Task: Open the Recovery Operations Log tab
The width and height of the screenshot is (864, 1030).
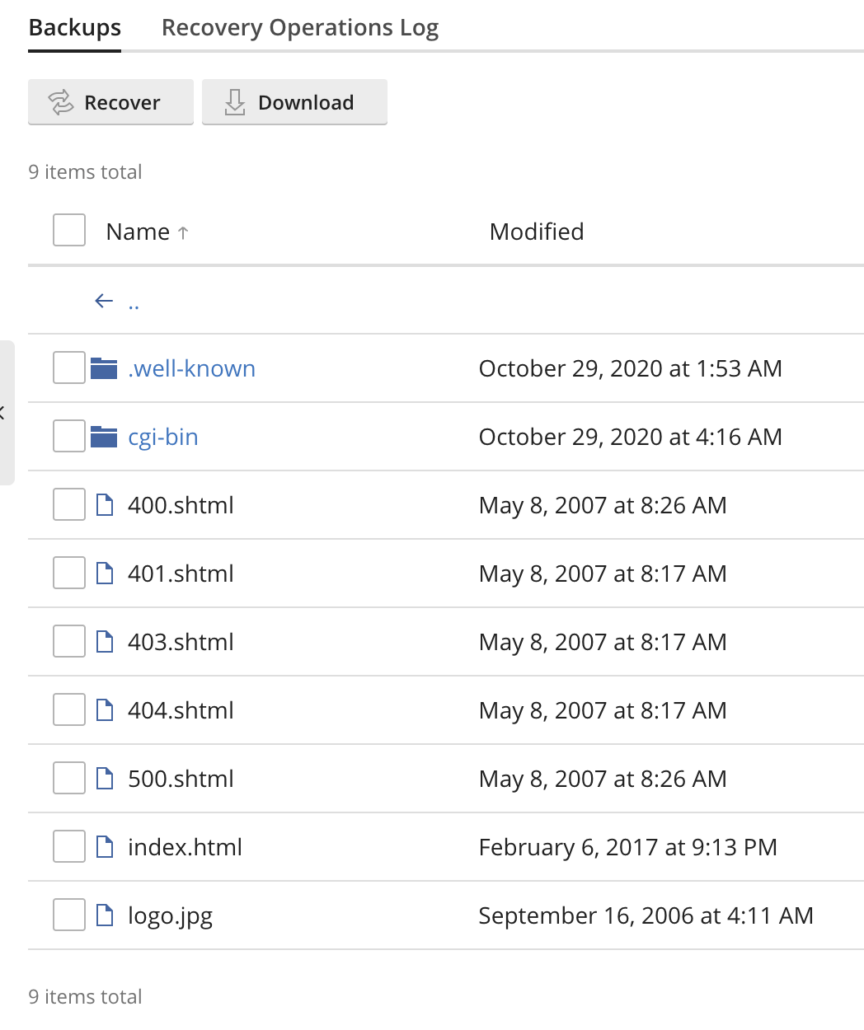Action: (x=300, y=28)
